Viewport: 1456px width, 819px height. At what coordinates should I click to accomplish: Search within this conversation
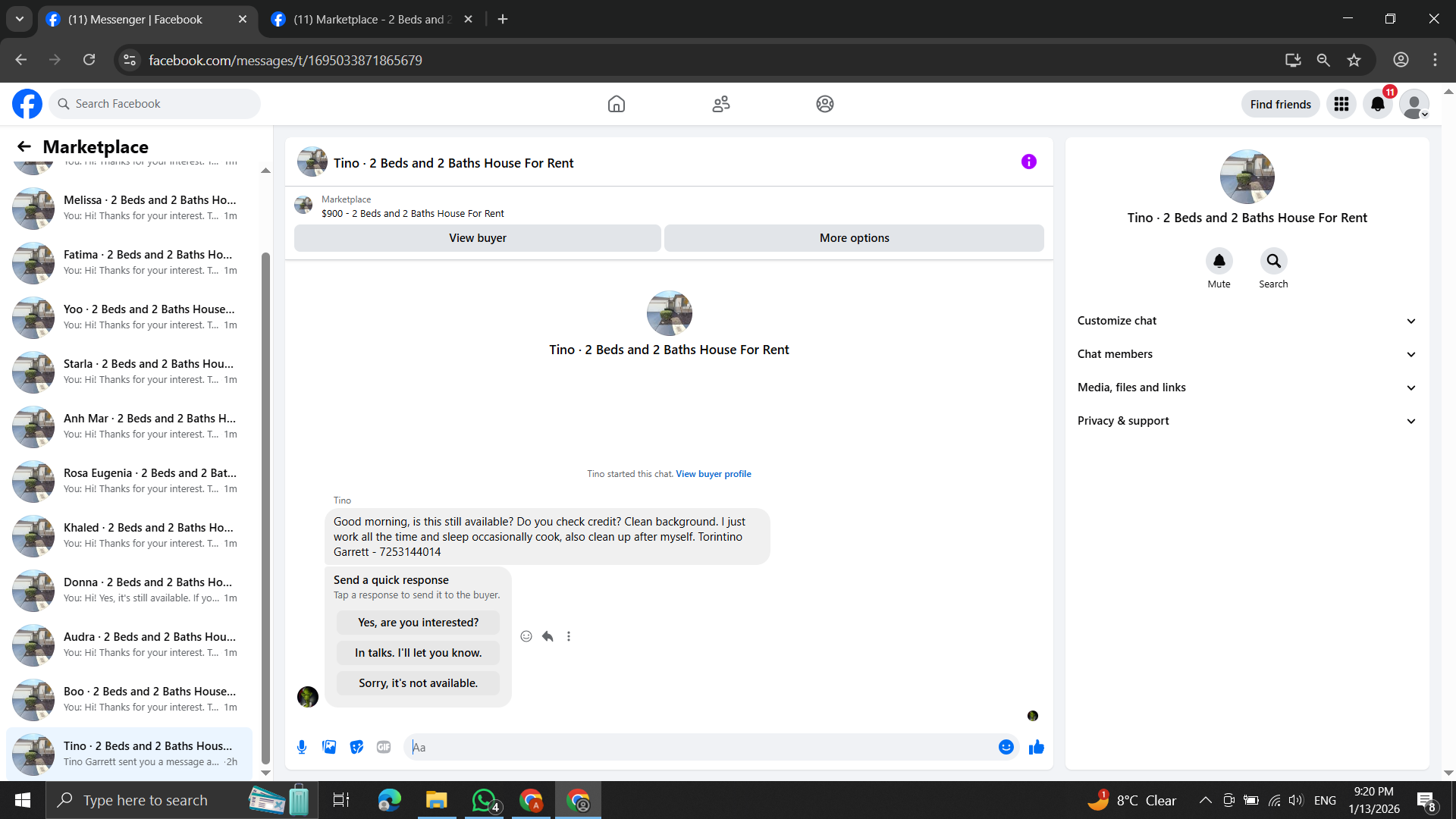1273,261
